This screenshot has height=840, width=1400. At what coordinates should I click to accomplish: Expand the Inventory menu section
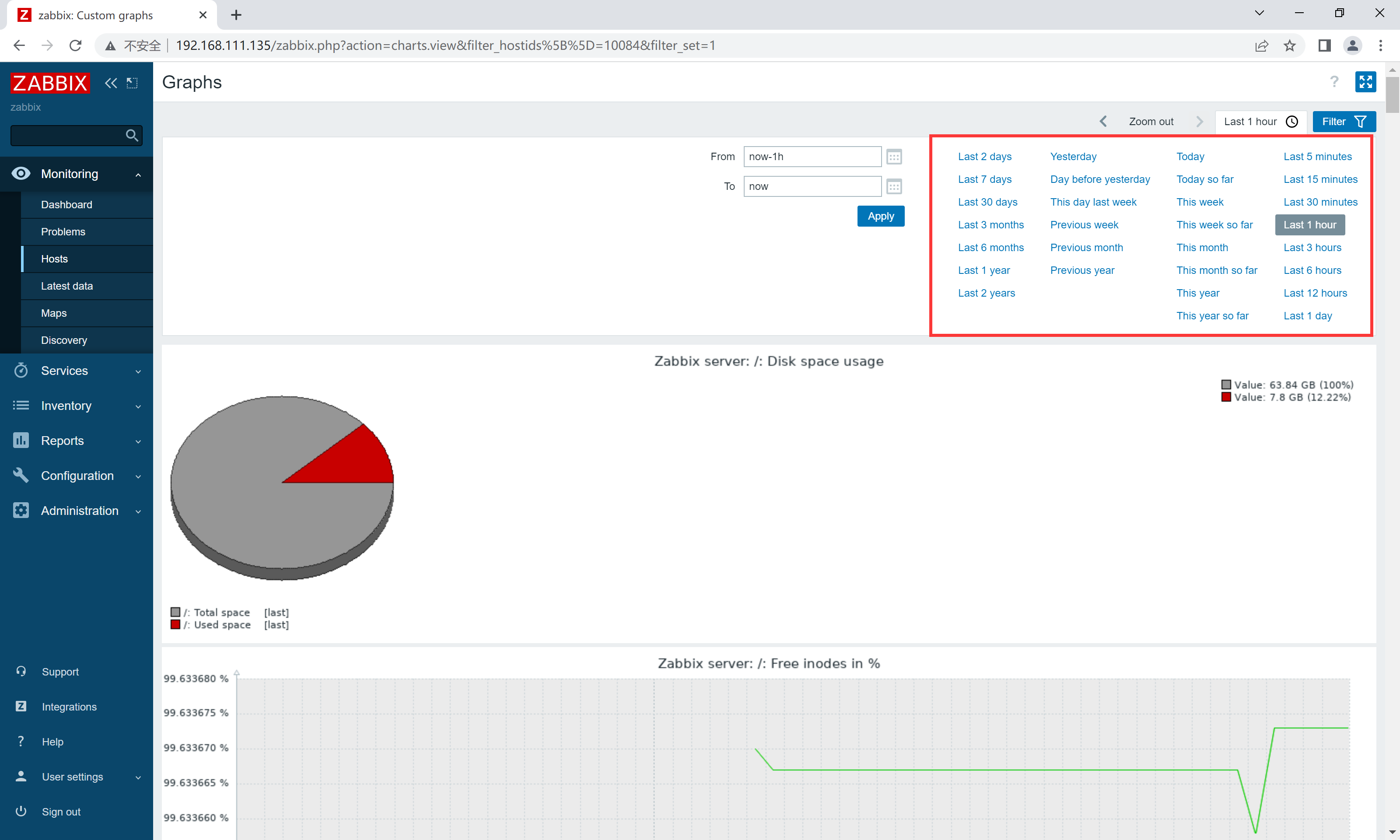(77, 406)
